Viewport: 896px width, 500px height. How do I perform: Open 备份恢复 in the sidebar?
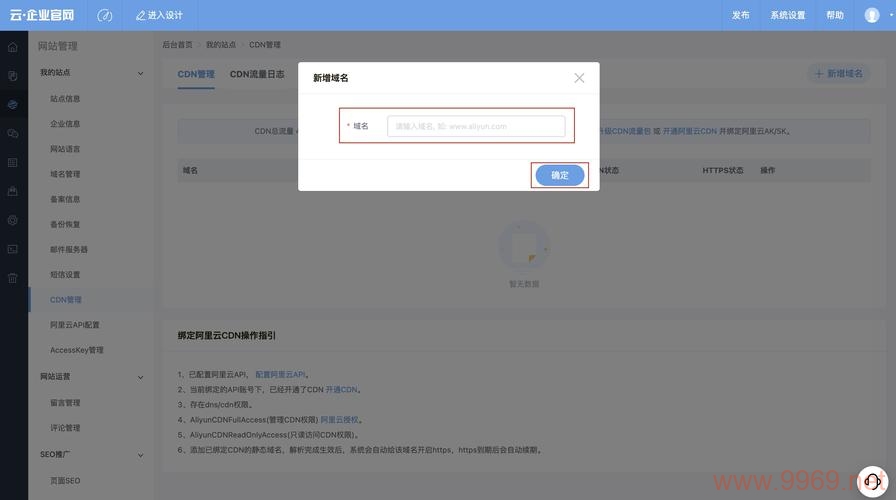tap(65, 225)
